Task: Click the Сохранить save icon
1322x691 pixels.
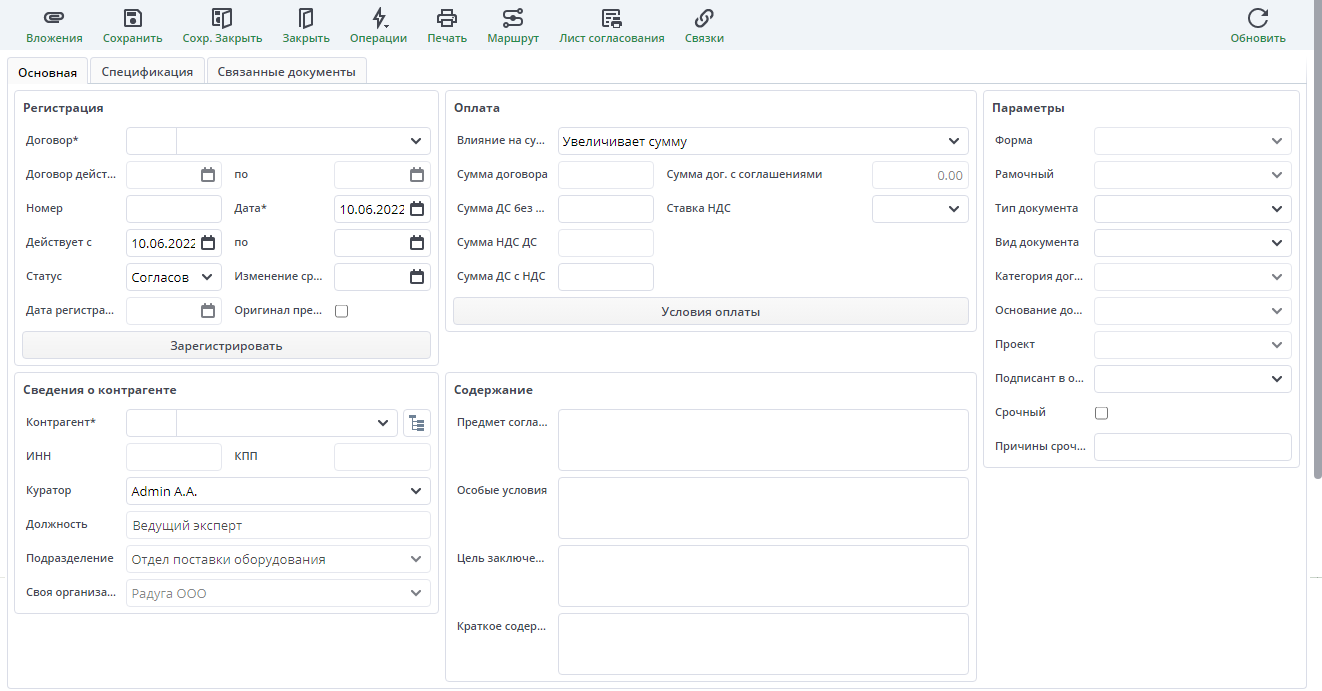Action: click(132, 18)
